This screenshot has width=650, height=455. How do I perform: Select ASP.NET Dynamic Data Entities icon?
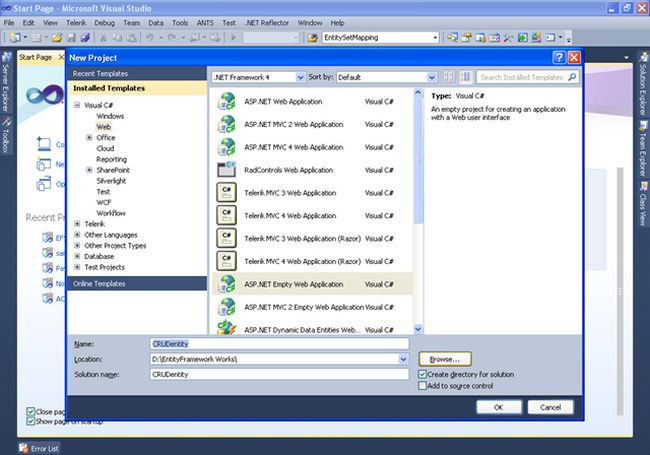click(227, 328)
